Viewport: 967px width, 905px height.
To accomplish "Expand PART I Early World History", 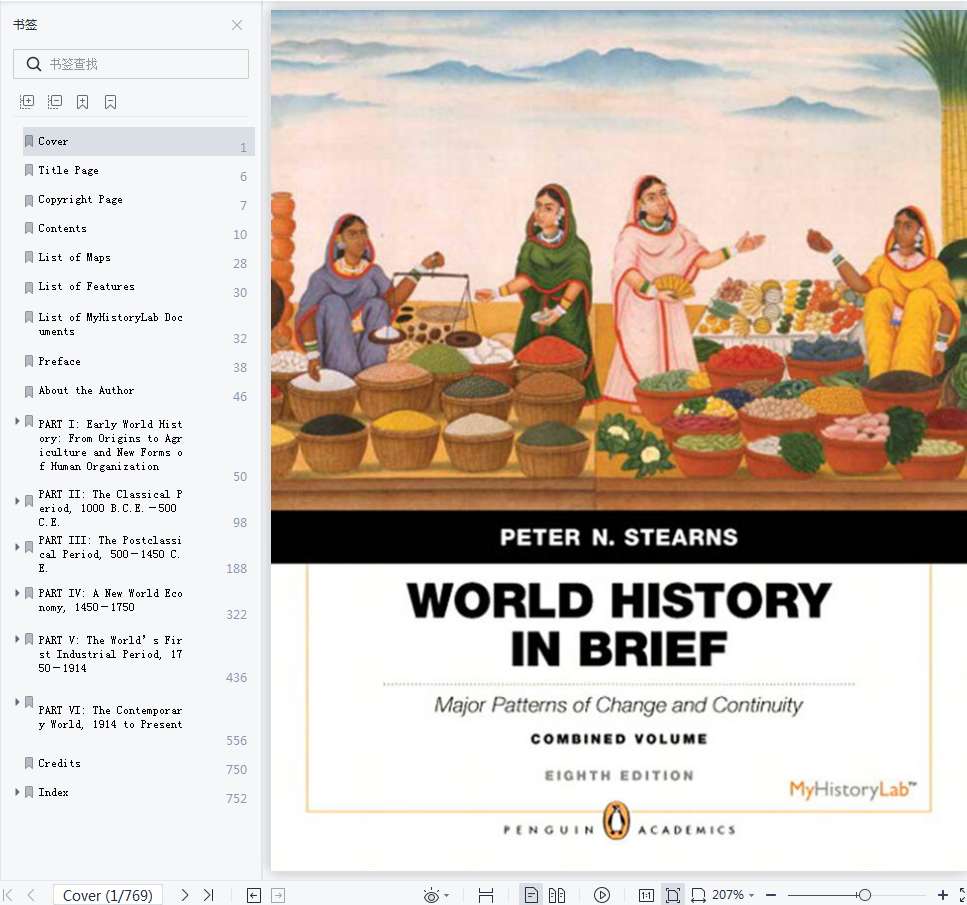I will pyautogui.click(x=17, y=421).
